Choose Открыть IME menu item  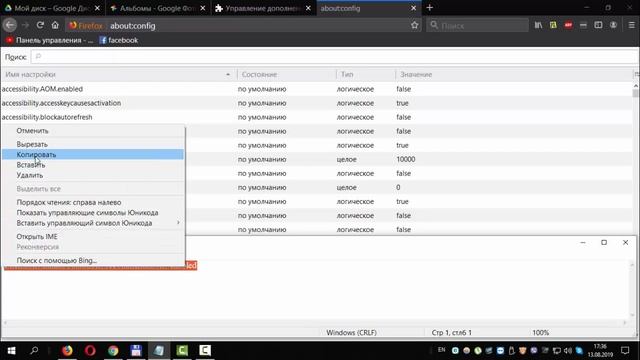tap(93, 236)
